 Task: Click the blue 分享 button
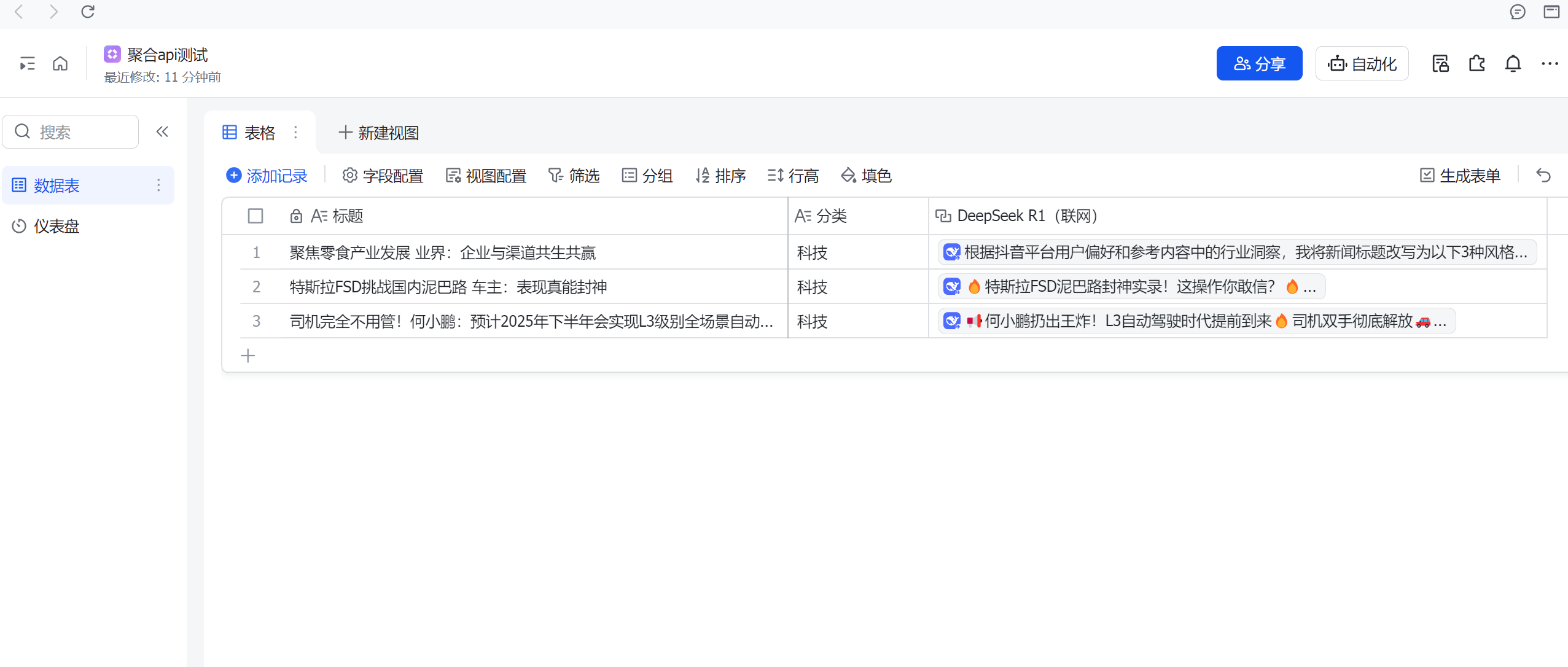coord(1259,63)
